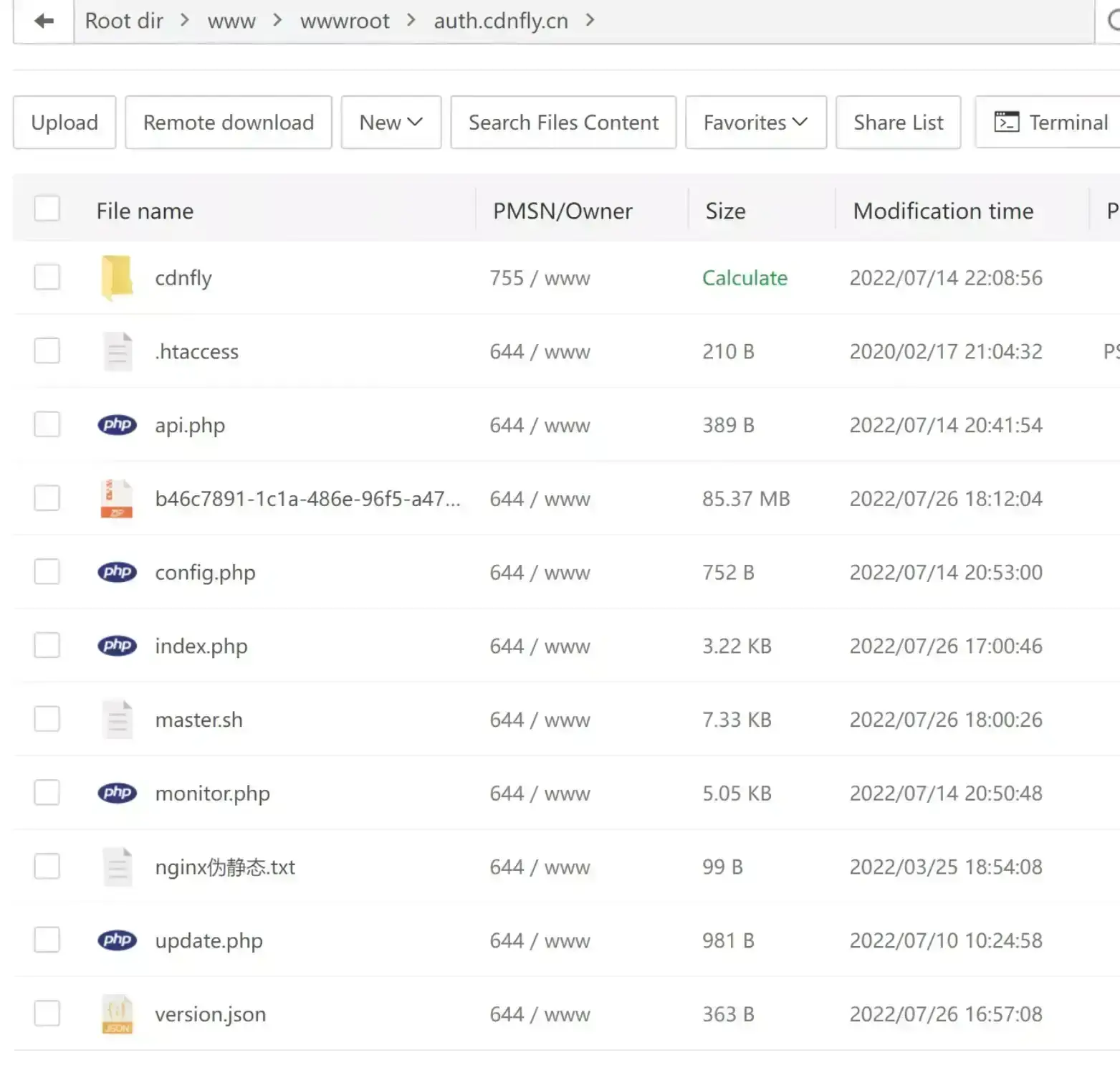Click the monitor.php file name
Viewport: 1120px width, 1068px height.
click(212, 793)
